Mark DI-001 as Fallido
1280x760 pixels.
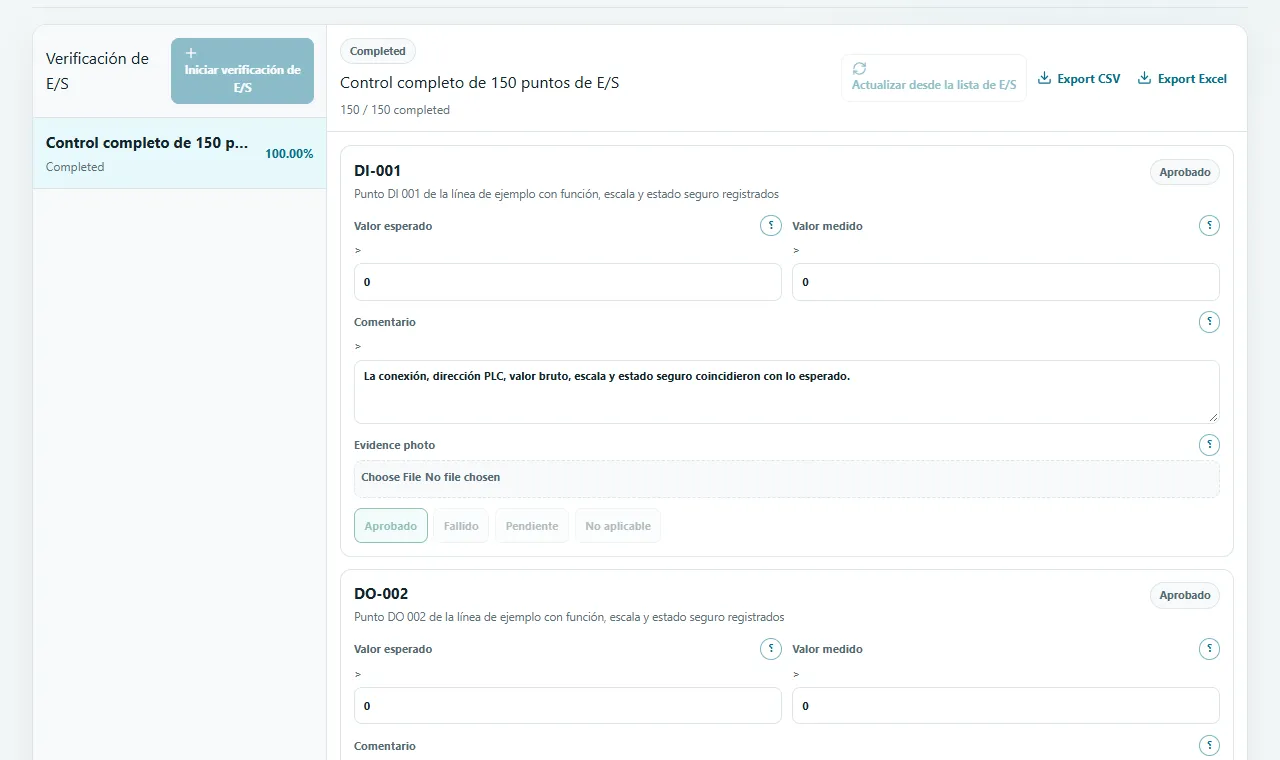pyautogui.click(x=461, y=526)
